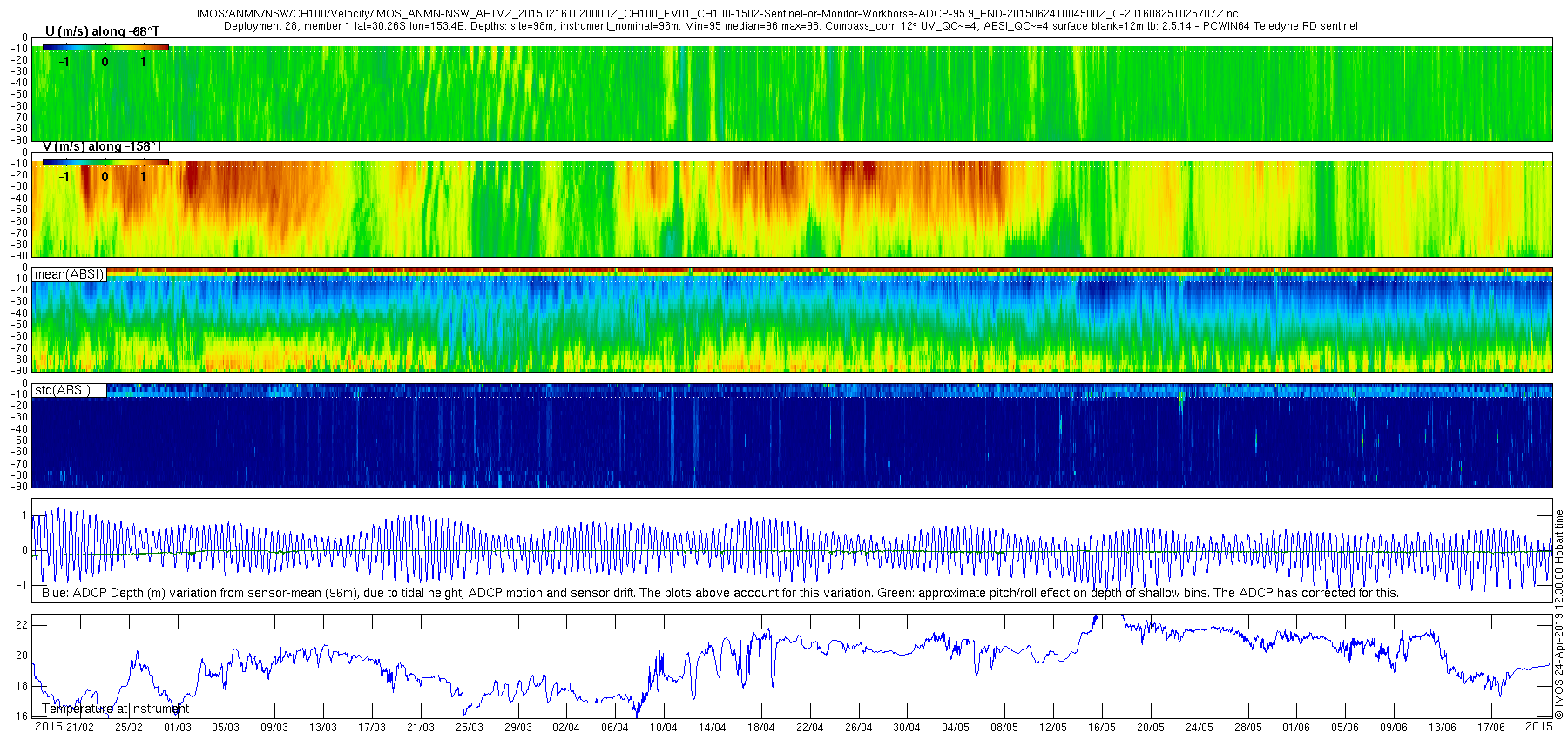Click the '26/04' date tick label
The height and width of the screenshot is (740, 1568).
pyautogui.click(x=858, y=727)
